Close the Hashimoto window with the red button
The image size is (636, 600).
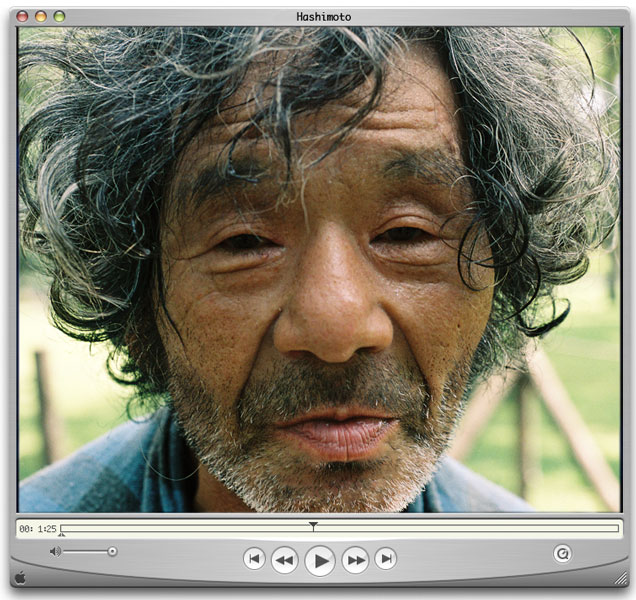click(22, 17)
